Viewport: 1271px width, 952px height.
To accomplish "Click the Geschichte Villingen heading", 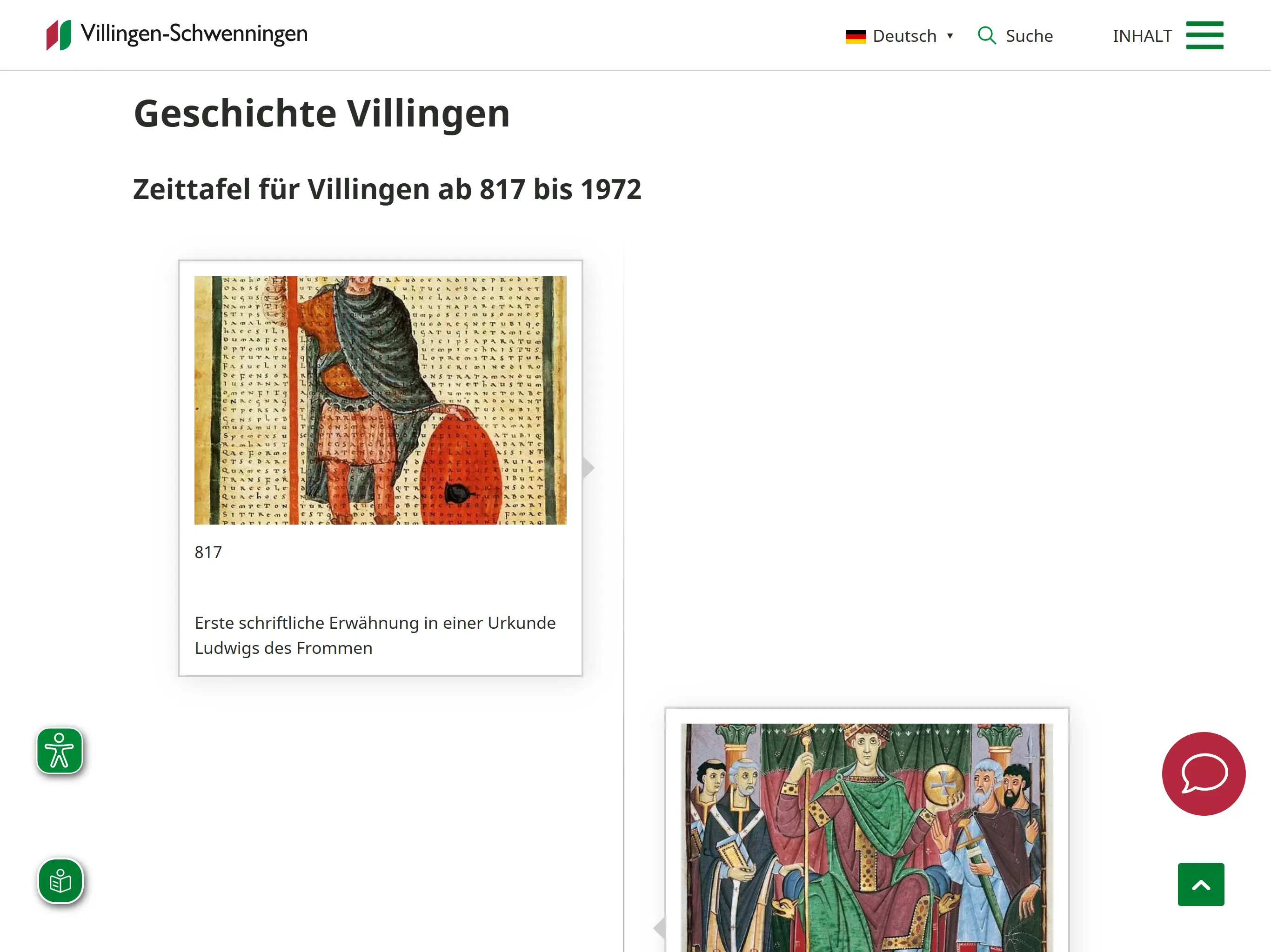I will pos(322,113).
